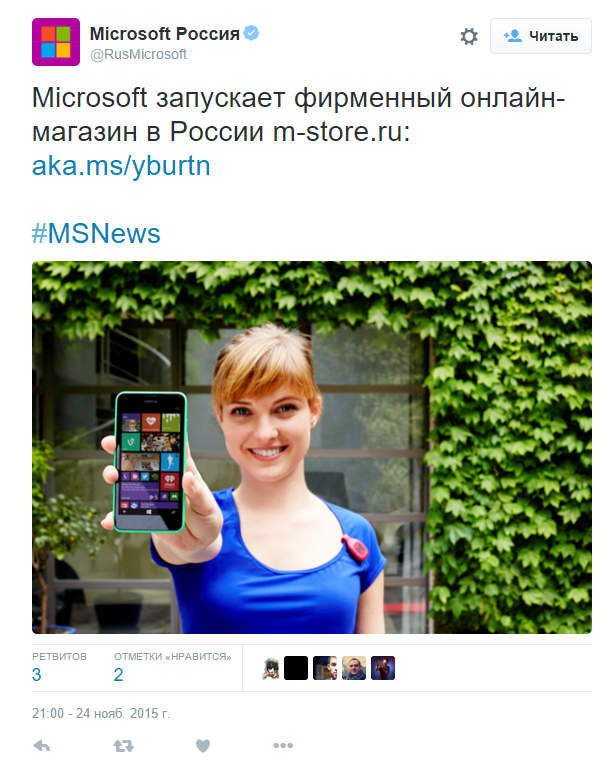The image size is (615, 777).
Task: Open the first liker's avatar
Action: tap(271, 668)
